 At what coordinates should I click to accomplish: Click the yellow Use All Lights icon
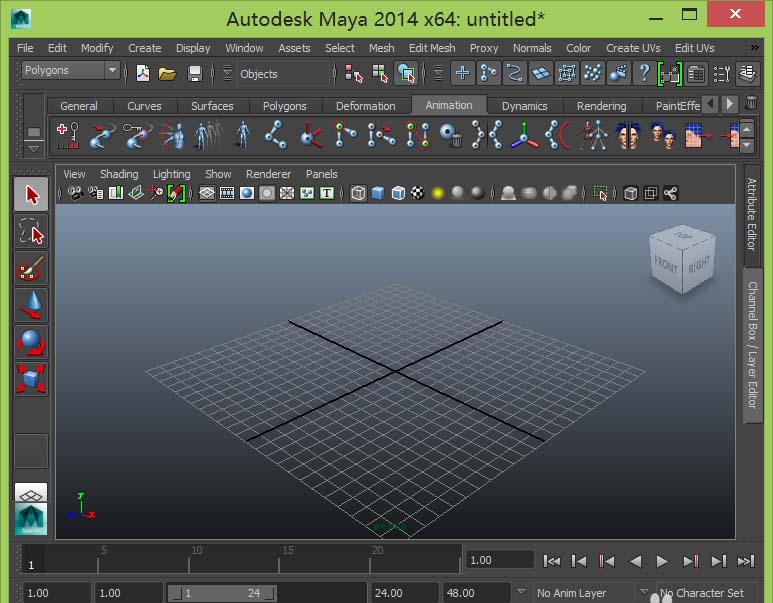[437, 193]
